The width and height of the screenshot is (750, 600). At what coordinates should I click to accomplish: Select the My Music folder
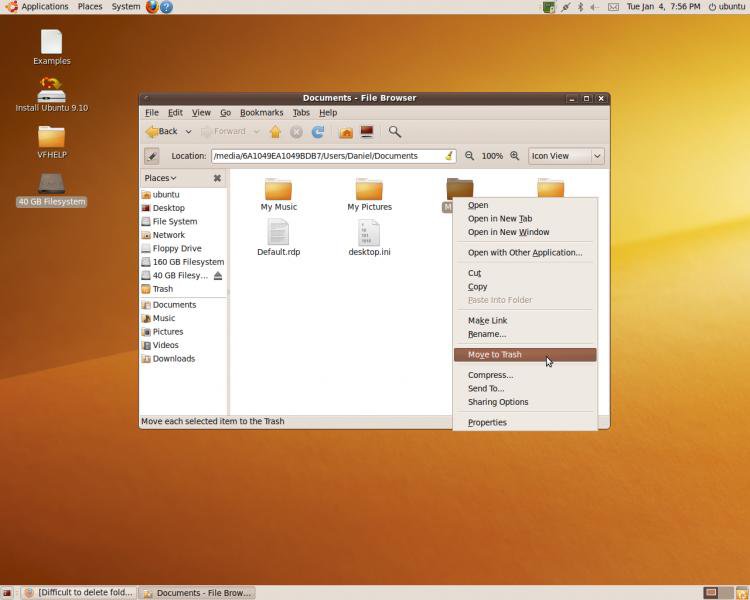coord(278,194)
